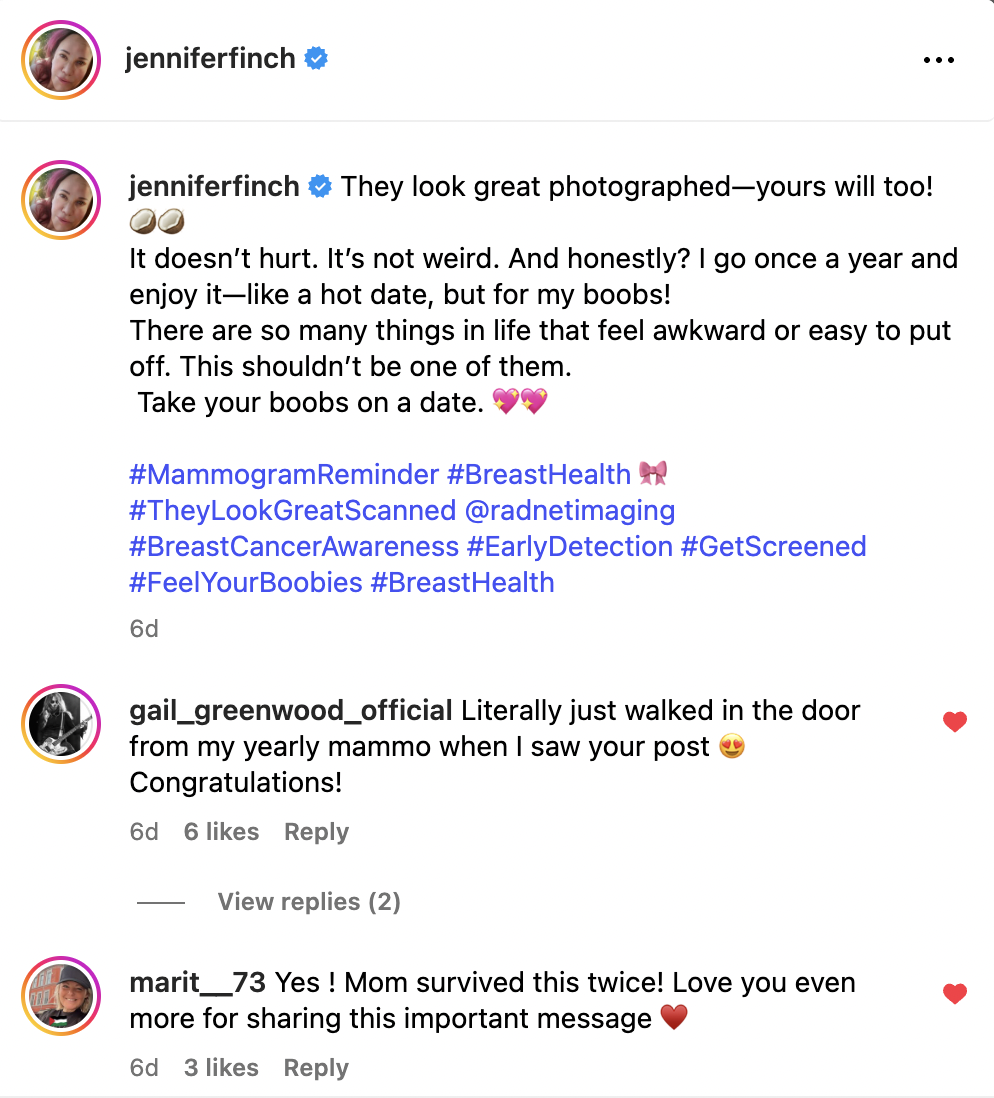Reply to marit__73's comment
This screenshot has width=994, height=1098.
(x=316, y=1068)
